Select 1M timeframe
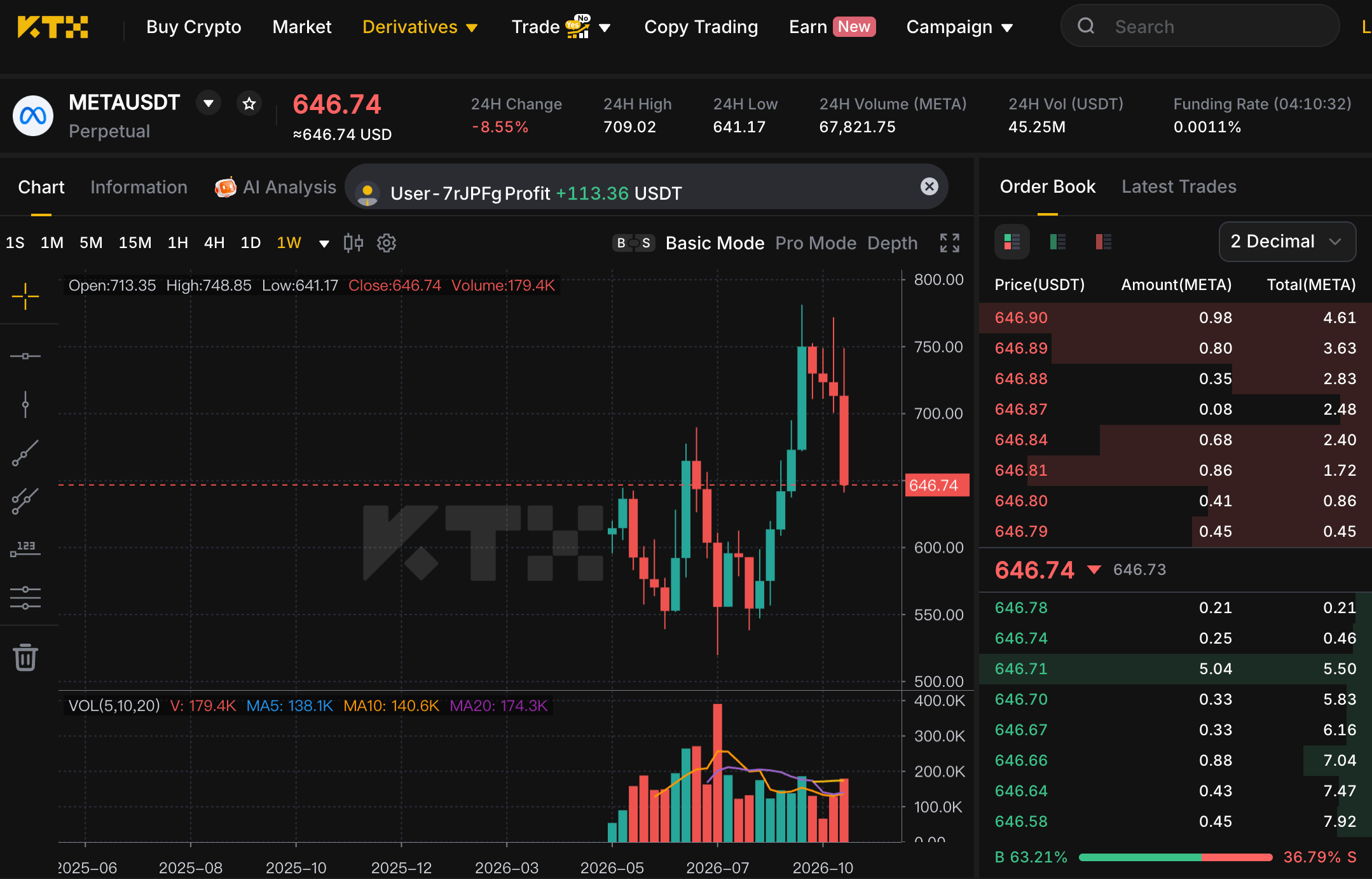The width and height of the screenshot is (1372, 879). click(52, 242)
